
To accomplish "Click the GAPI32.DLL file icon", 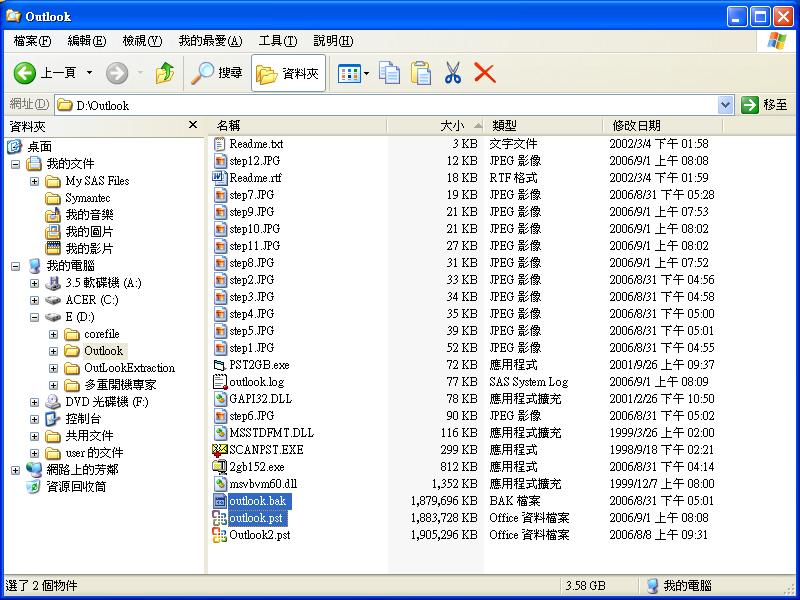I will 220,399.
